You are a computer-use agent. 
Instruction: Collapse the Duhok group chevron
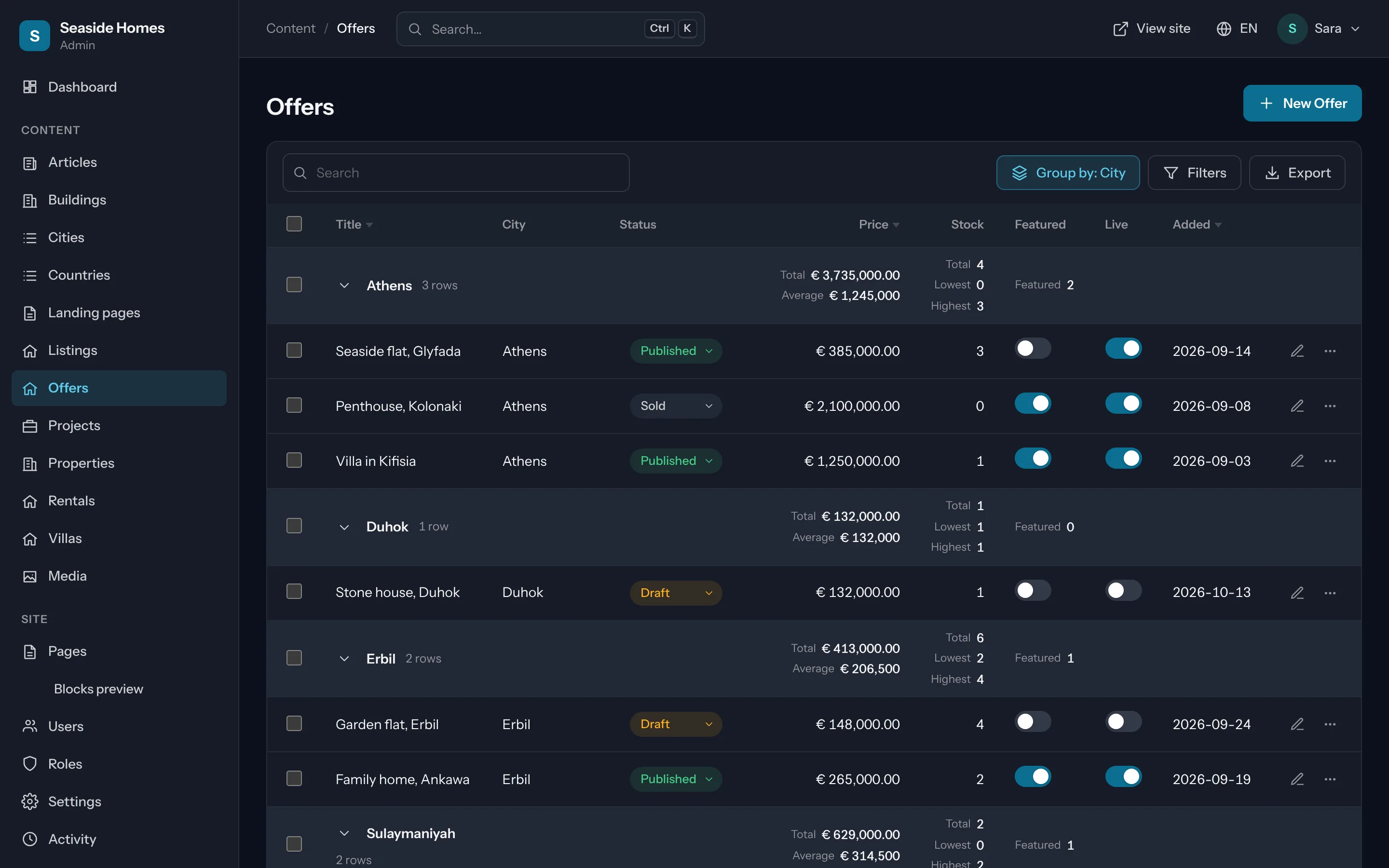(x=344, y=527)
